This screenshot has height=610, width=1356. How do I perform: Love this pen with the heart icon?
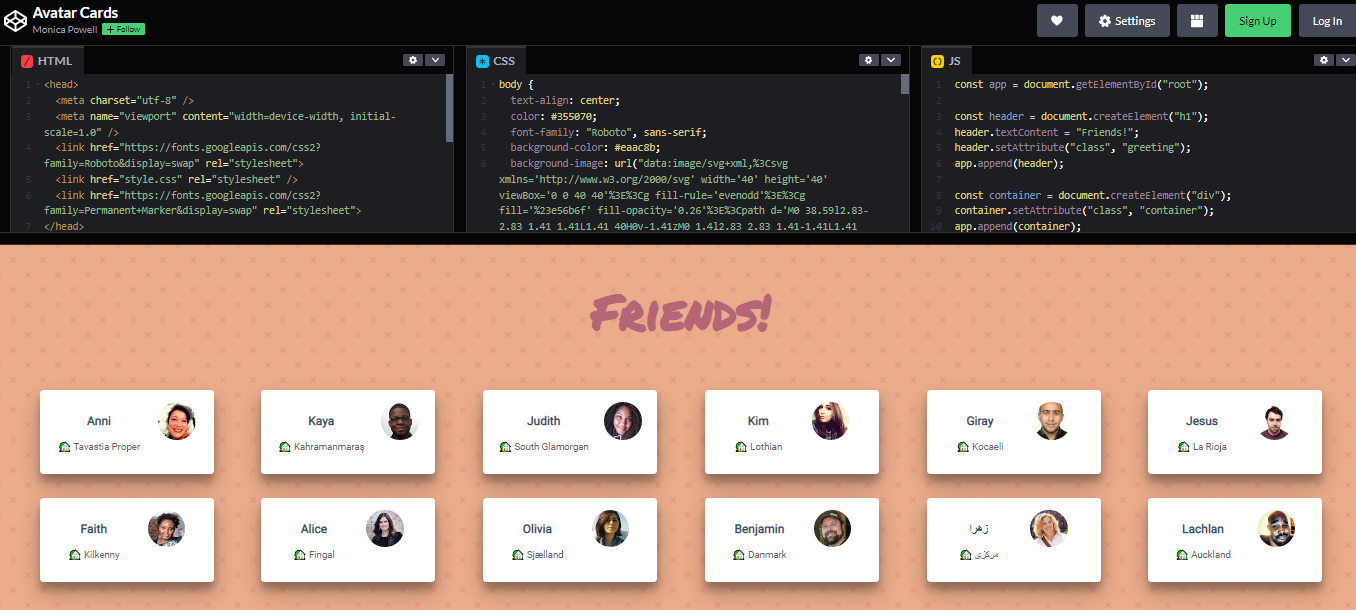click(x=1057, y=20)
